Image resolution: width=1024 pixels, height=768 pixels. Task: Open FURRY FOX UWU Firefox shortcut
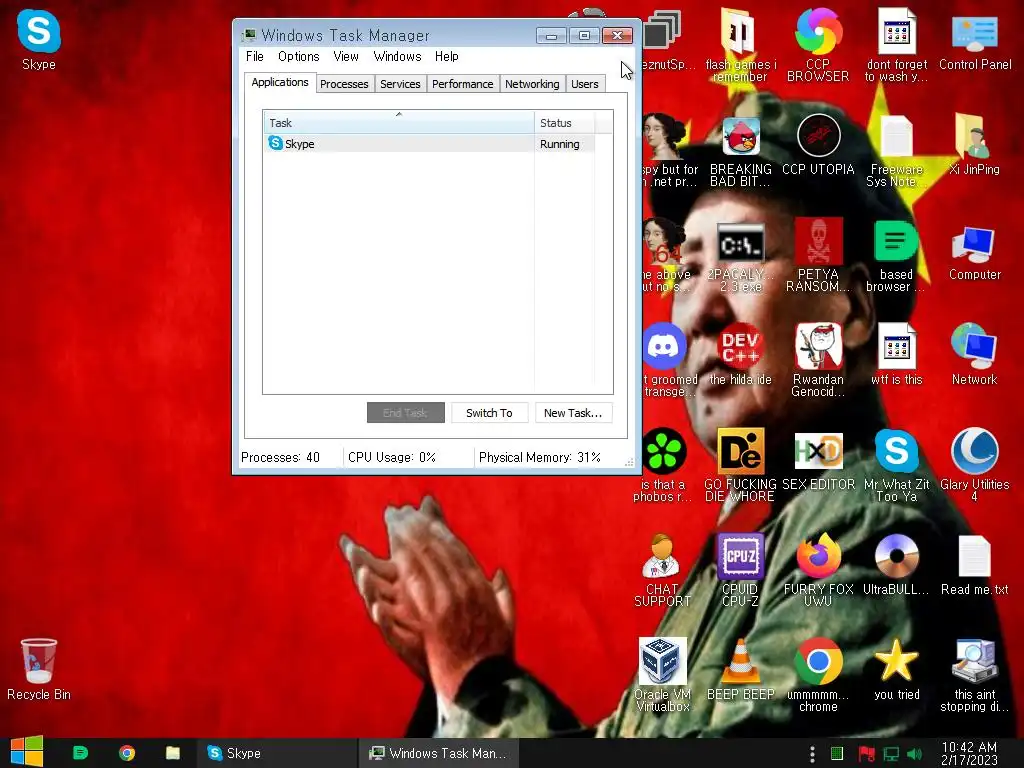coord(818,570)
